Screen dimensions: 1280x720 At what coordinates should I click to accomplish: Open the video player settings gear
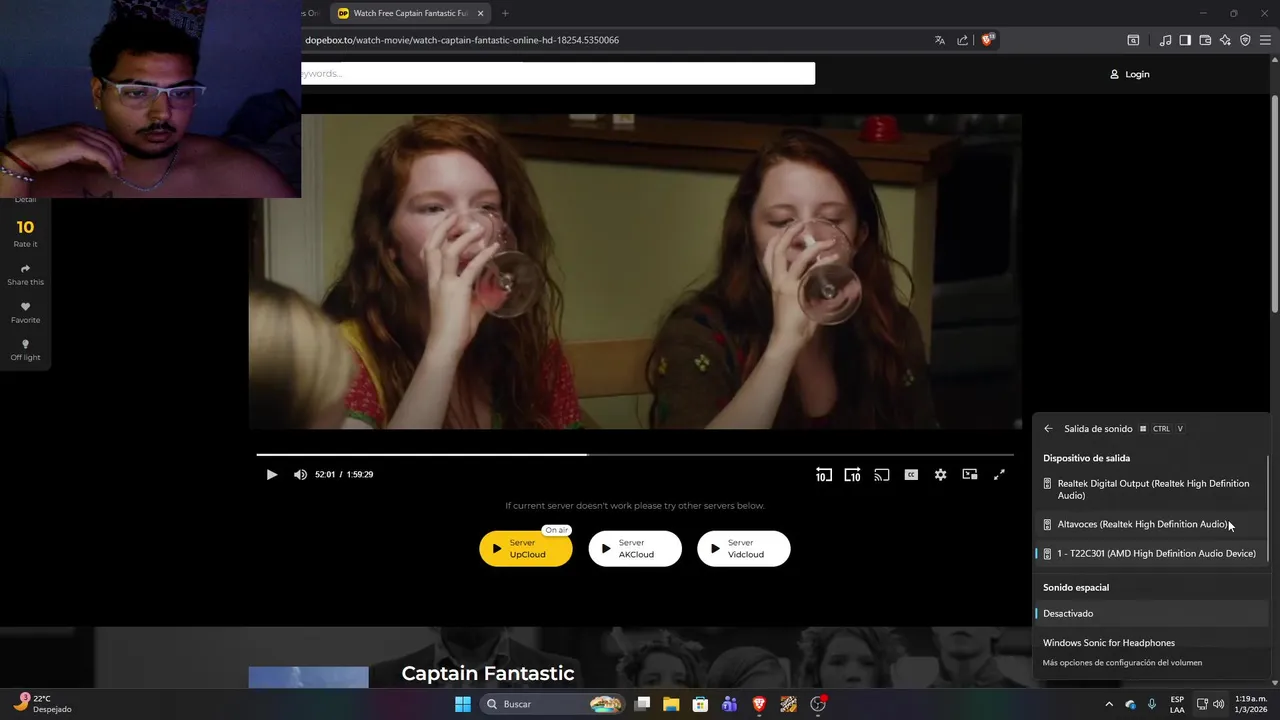tap(940, 475)
